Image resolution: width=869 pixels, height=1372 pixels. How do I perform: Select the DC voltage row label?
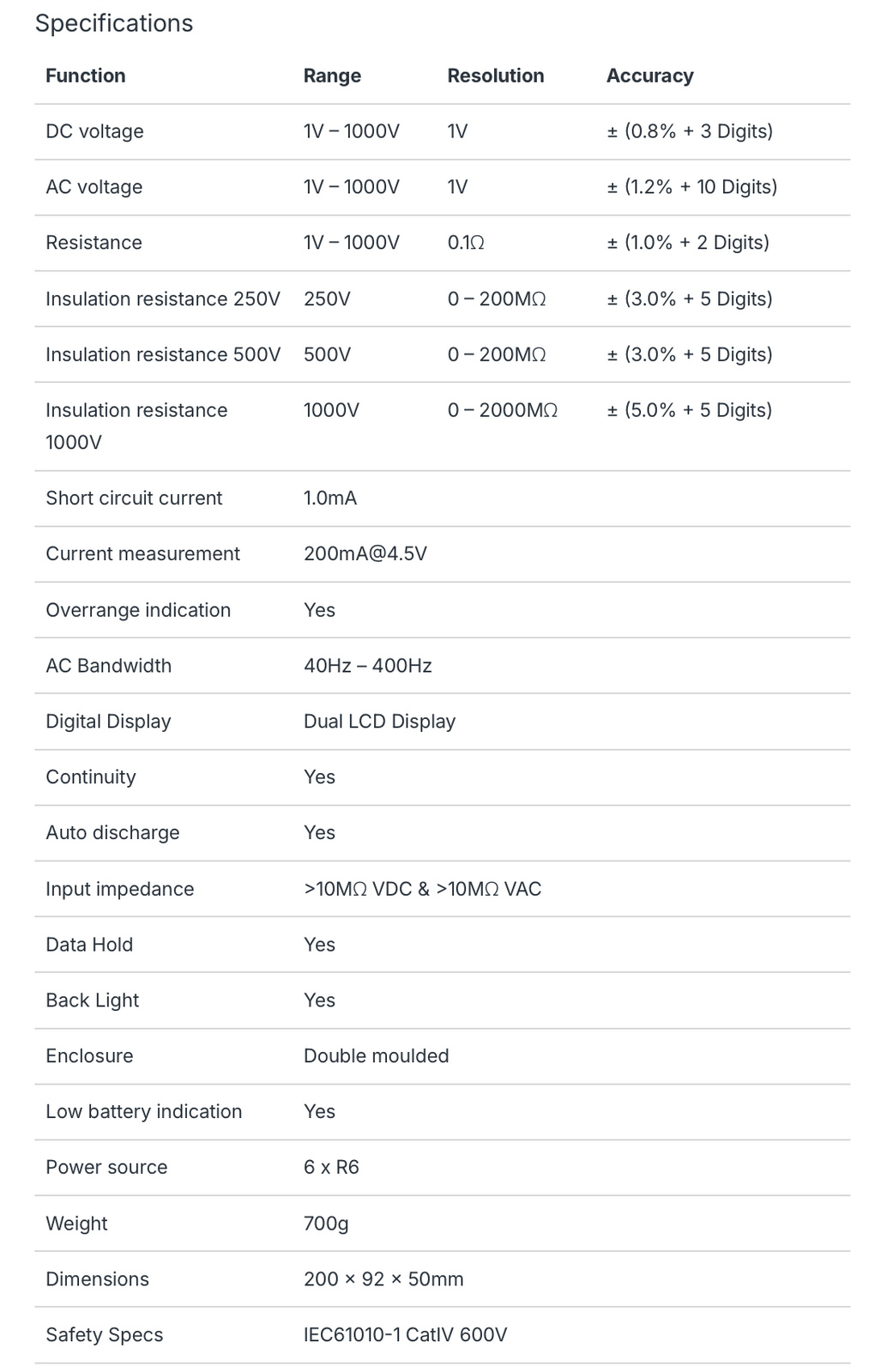tap(94, 131)
